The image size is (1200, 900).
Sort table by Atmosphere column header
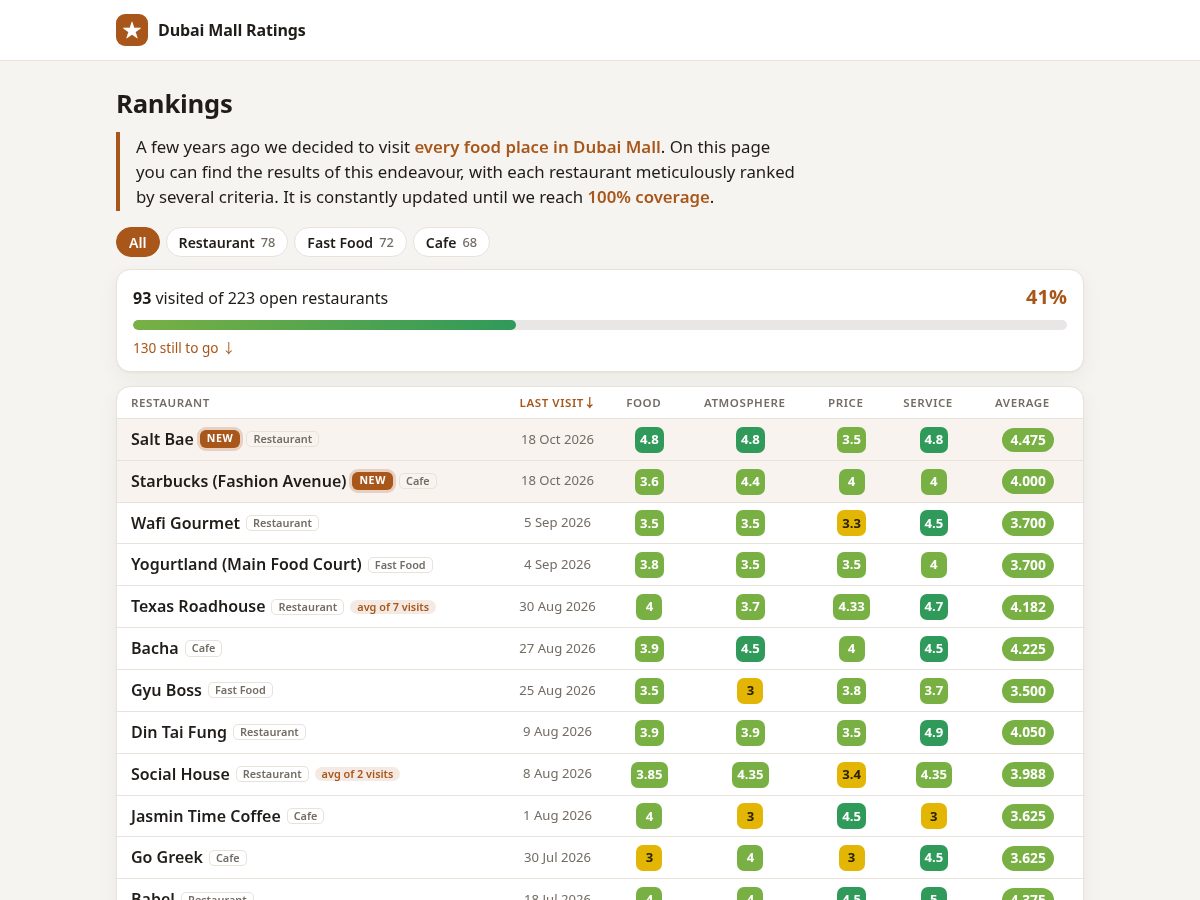744,403
